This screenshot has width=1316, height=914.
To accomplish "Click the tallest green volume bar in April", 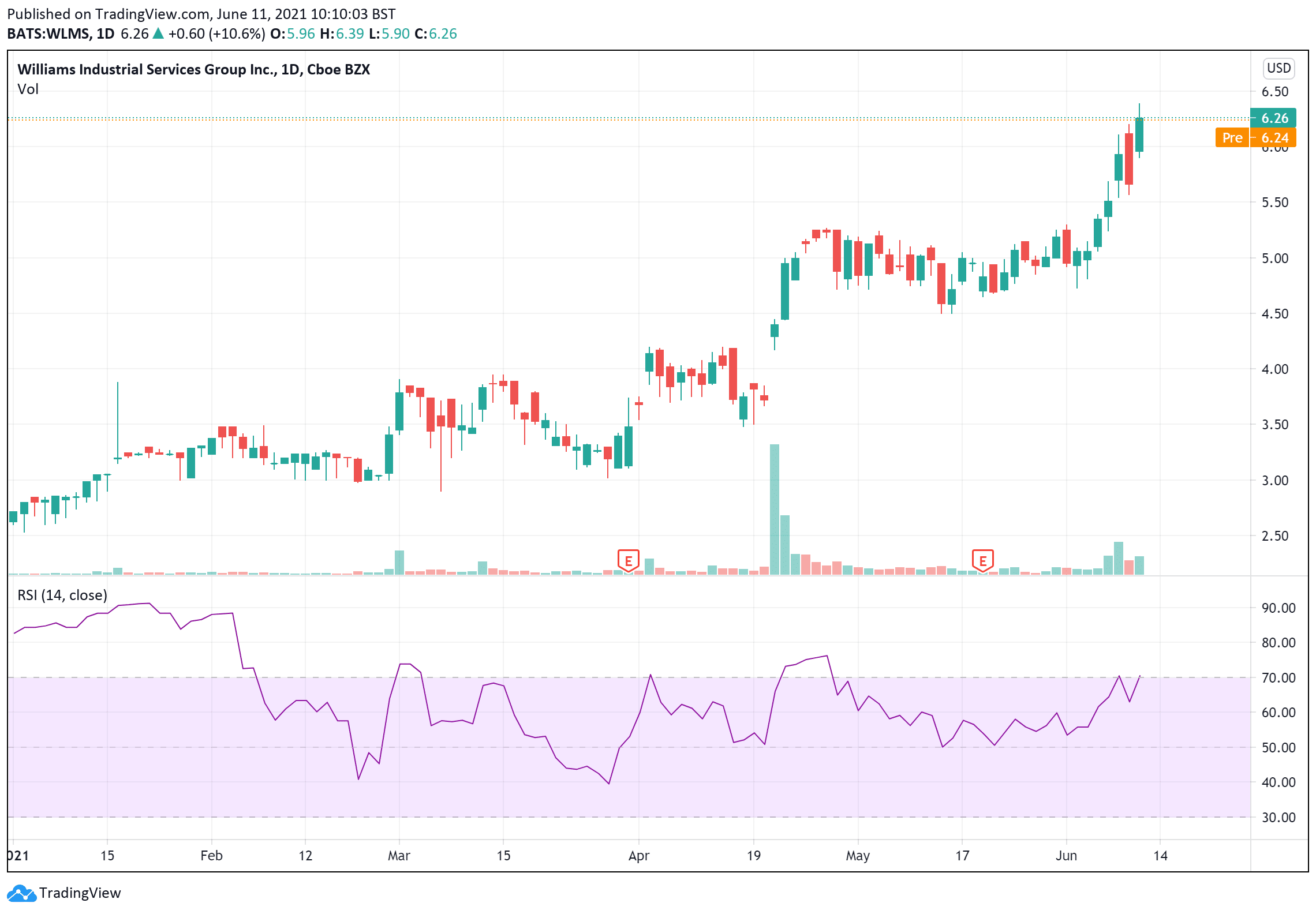I will coord(775,510).
